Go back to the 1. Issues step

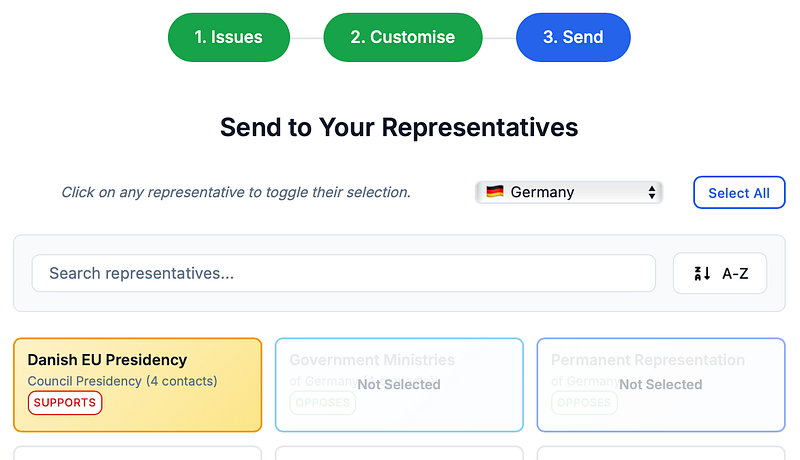click(228, 37)
